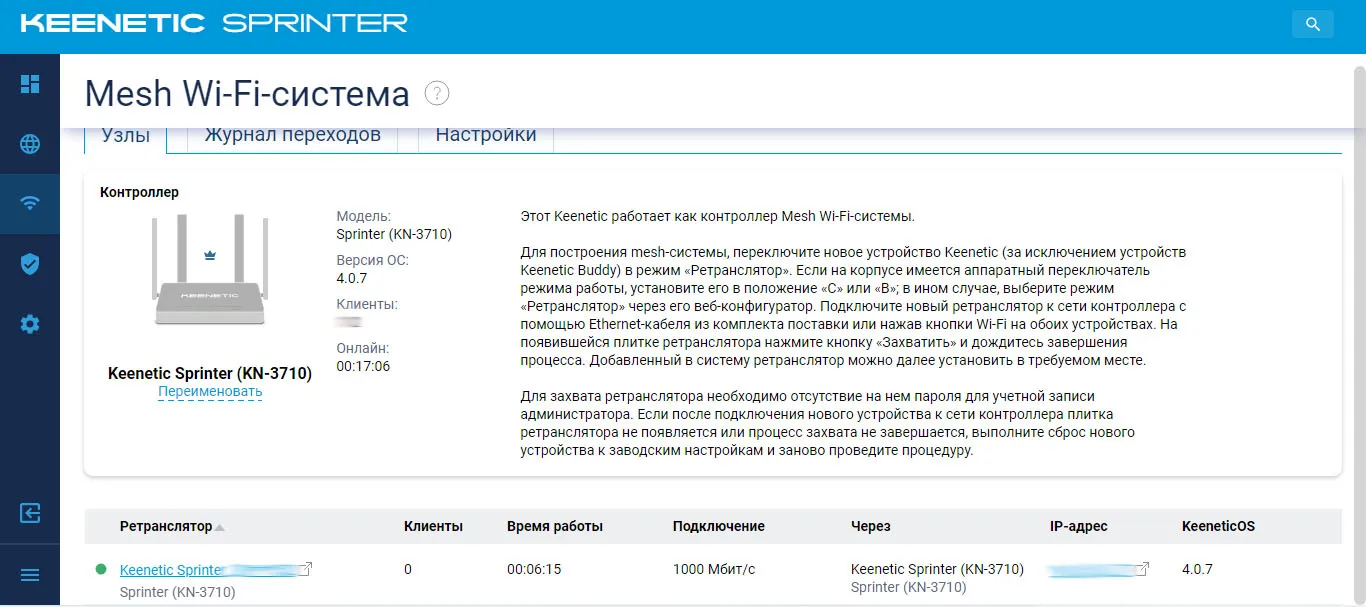Click the extender's clients count 0

pos(408,569)
